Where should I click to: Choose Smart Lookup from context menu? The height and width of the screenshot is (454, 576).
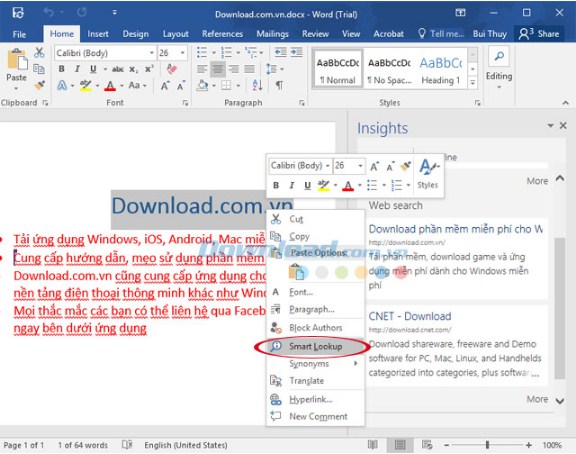(x=316, y=346)
